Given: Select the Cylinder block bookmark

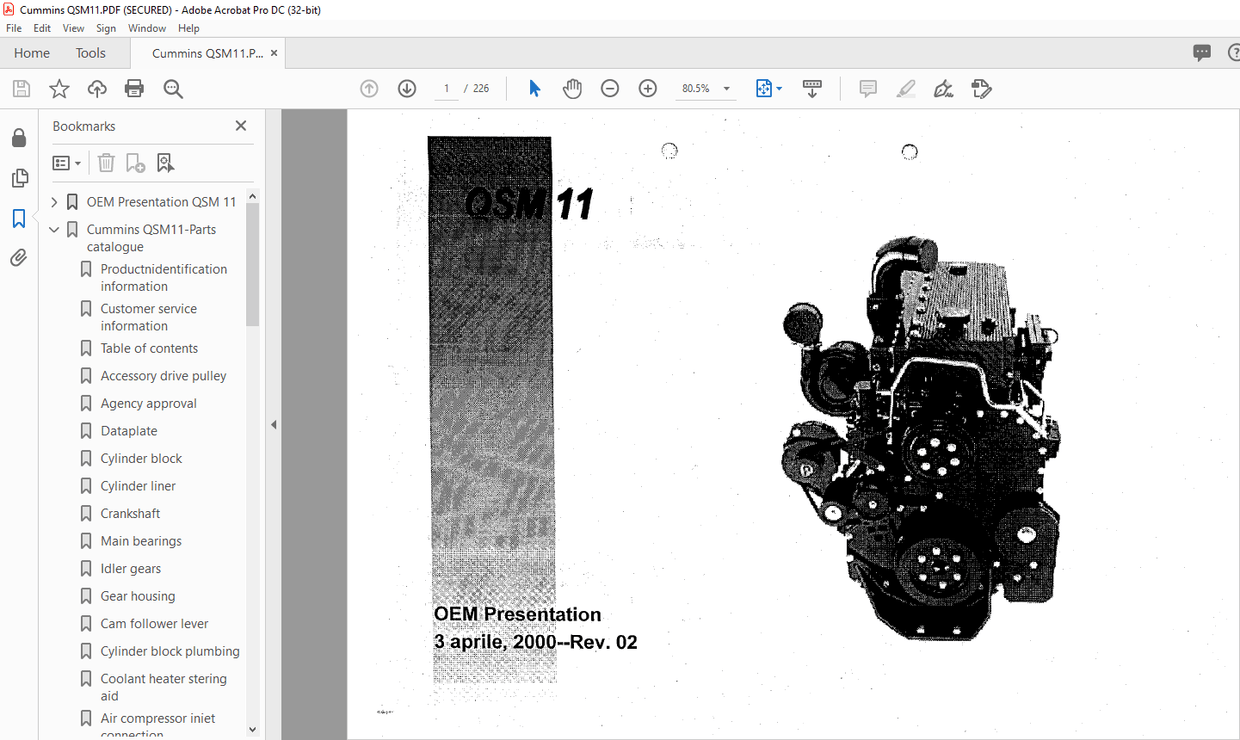Looking at the screenshot, I should (139, 458).
